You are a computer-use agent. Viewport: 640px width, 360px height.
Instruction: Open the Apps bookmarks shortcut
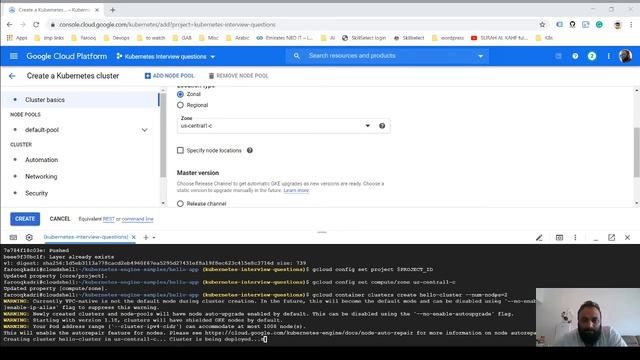tap(17, 38)
